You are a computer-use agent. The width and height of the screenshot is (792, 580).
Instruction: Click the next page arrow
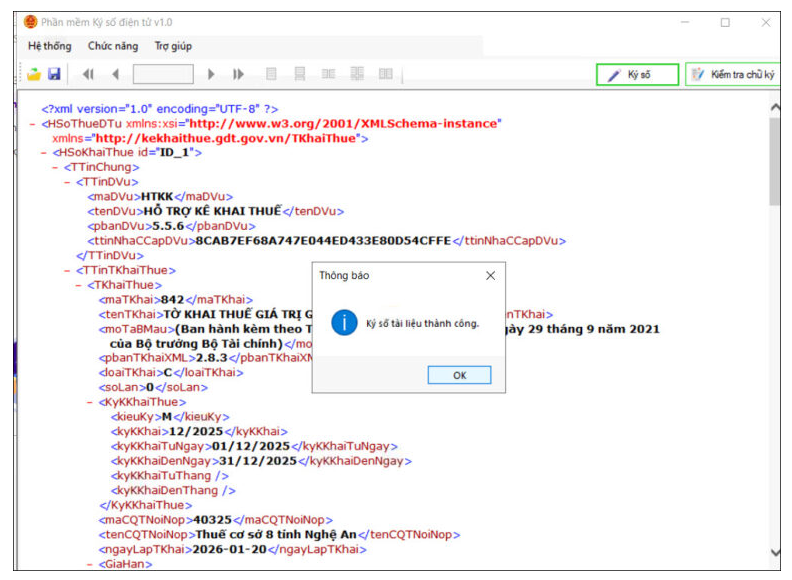[211, 74]
